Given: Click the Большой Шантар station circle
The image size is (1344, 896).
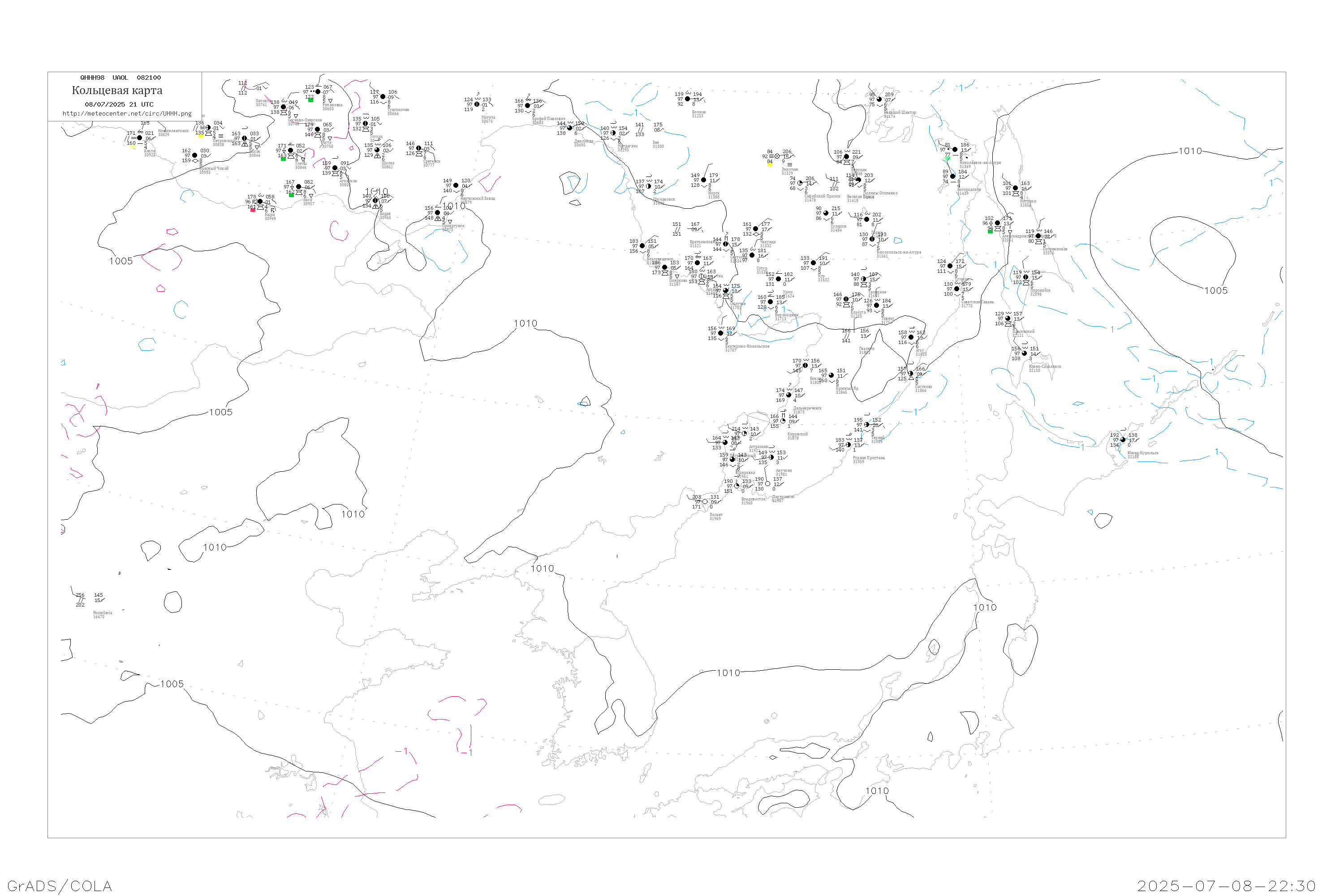Looking at the screenshot, I should point(879,99).
